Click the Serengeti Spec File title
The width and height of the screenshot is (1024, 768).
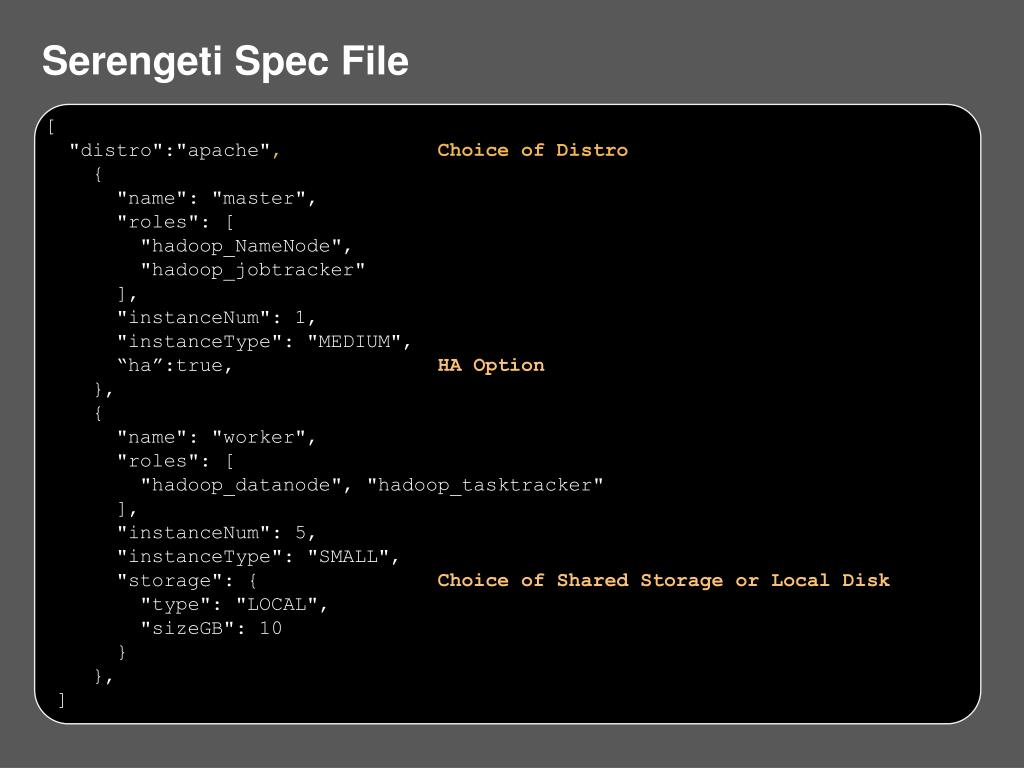225,61
